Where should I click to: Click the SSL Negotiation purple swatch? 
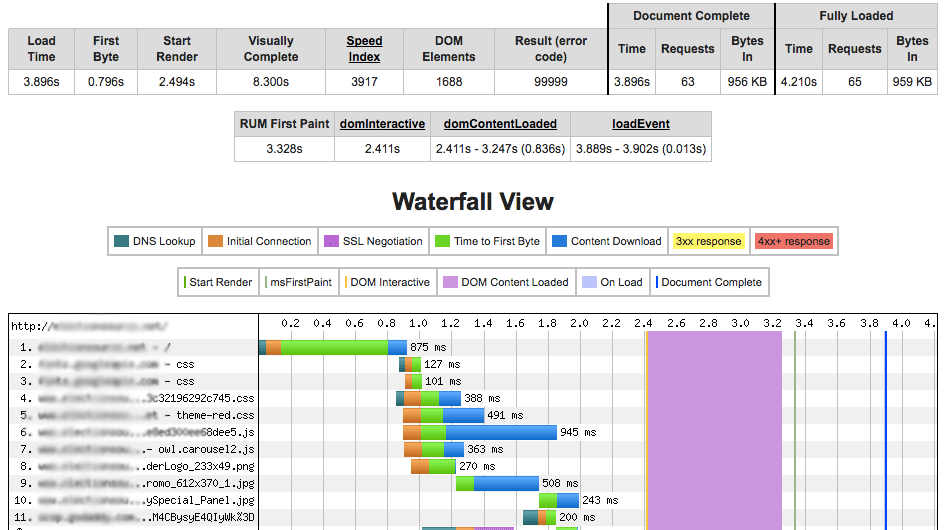pyautogui.click(x=331, y=241)
